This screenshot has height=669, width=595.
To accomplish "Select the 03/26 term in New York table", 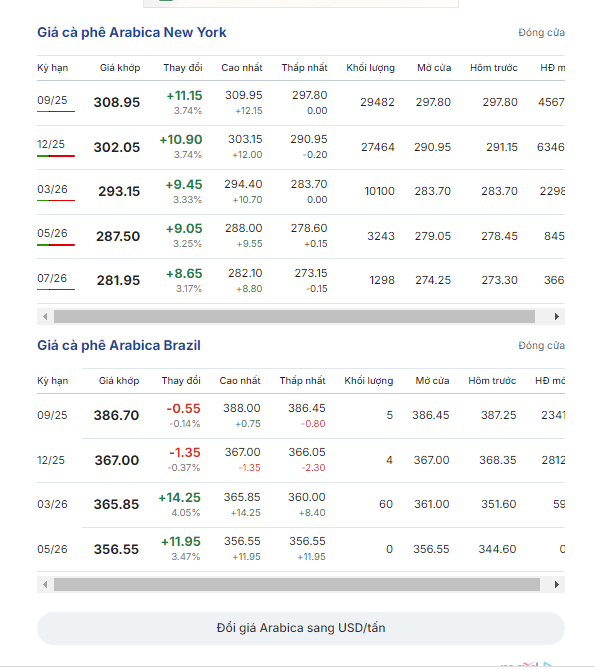I will tap(52, 189).
